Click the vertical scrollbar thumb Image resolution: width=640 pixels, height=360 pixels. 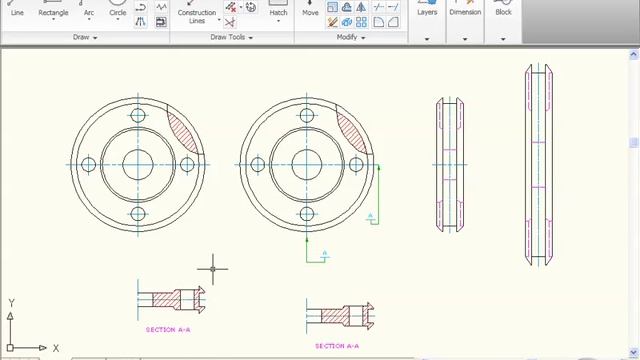(634, 142)
